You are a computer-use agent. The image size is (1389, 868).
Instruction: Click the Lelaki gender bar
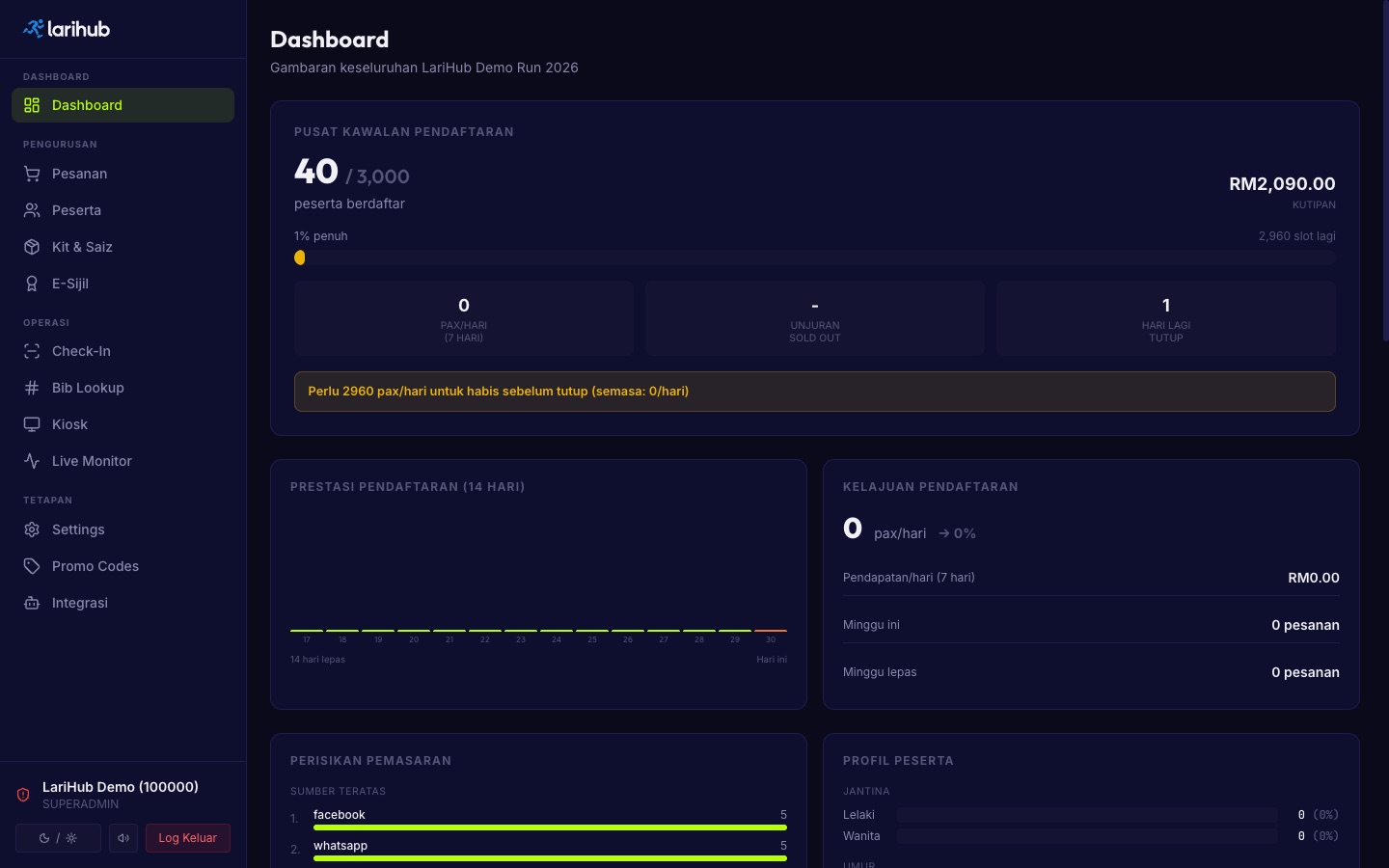click(1087, 815)
